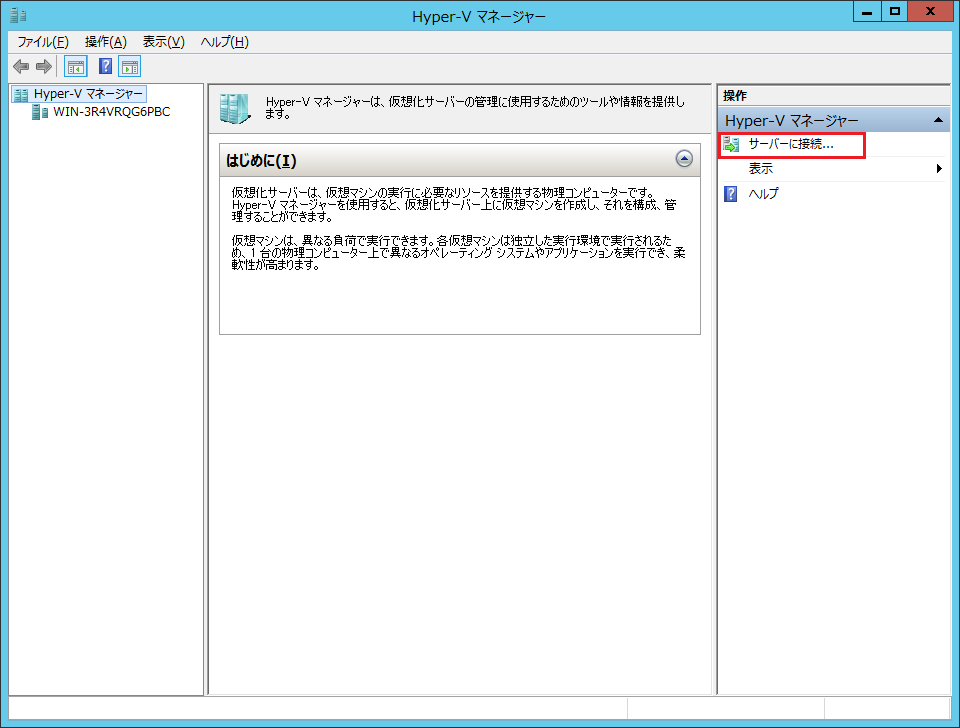Click the Back arrow in the toolbar
Image resolution: width=960 pixels, height=728 pixels.
[20, 67]
